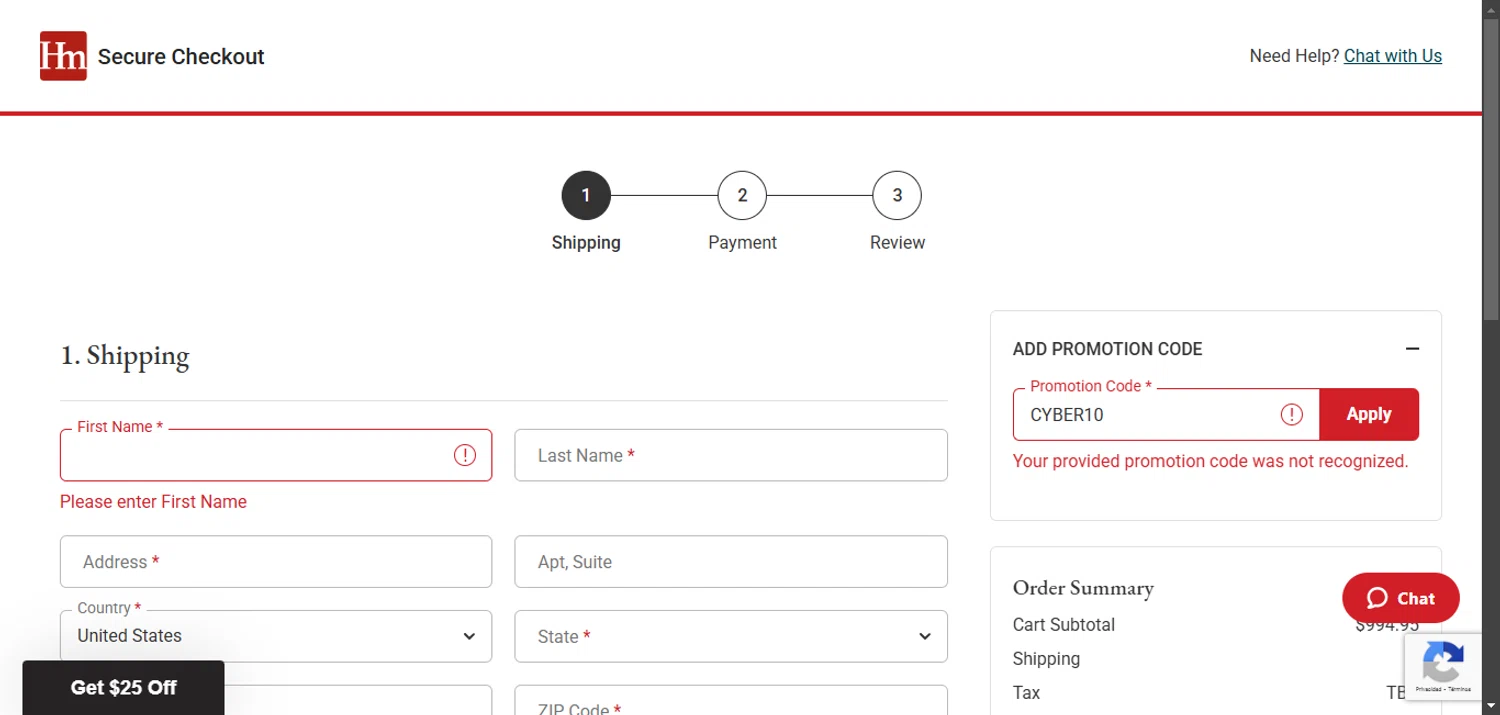Click promotion code error alert icon
Image resolution: width=1500 pixels, height=715 pixels.
coord(1292,414)
